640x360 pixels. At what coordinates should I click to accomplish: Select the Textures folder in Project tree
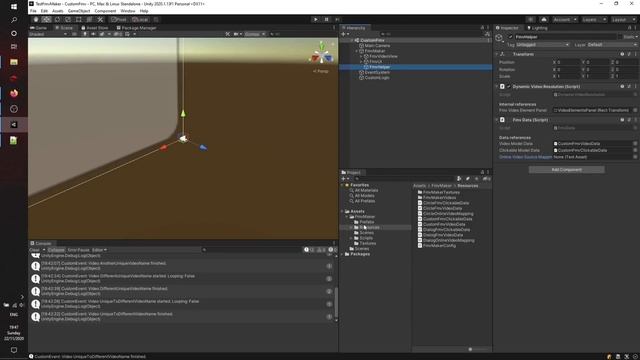tap(365, 243)
